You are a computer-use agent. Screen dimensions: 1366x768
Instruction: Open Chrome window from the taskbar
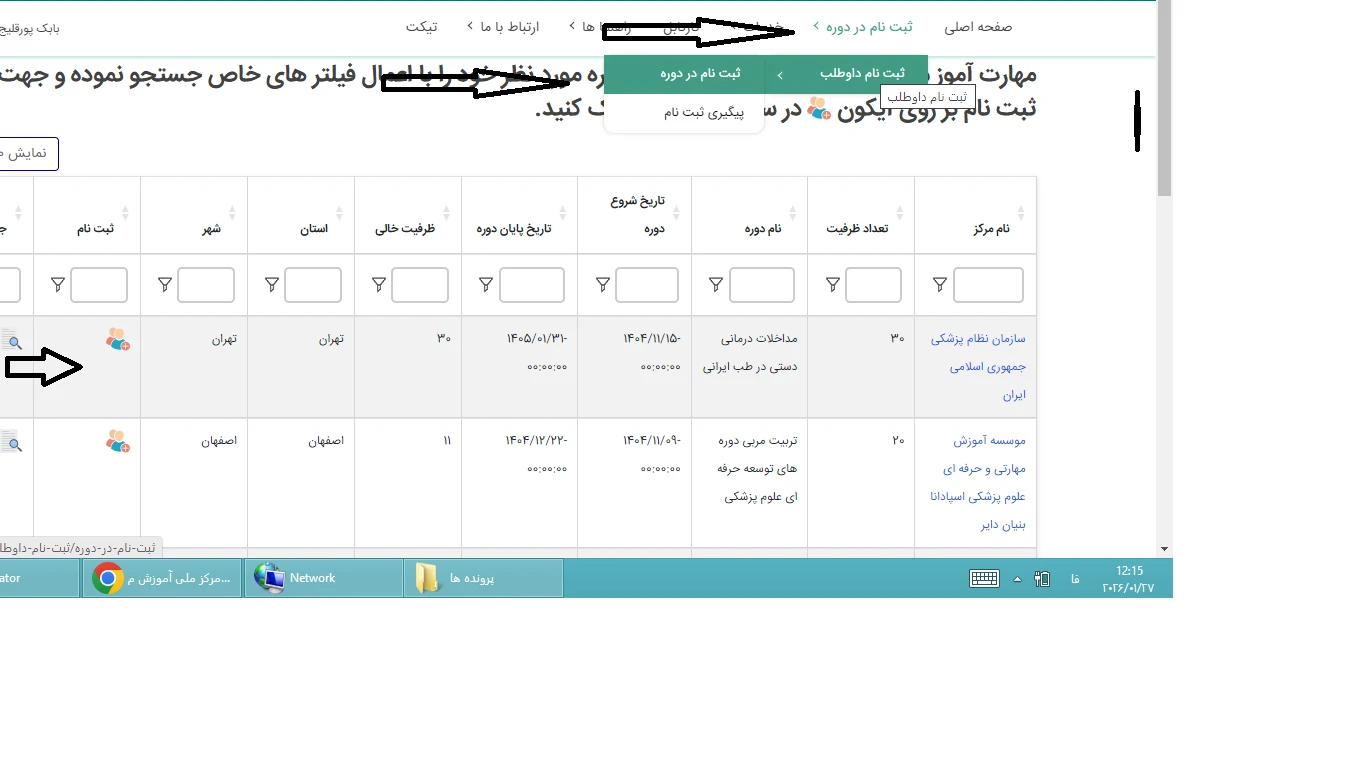click(162, 578)
